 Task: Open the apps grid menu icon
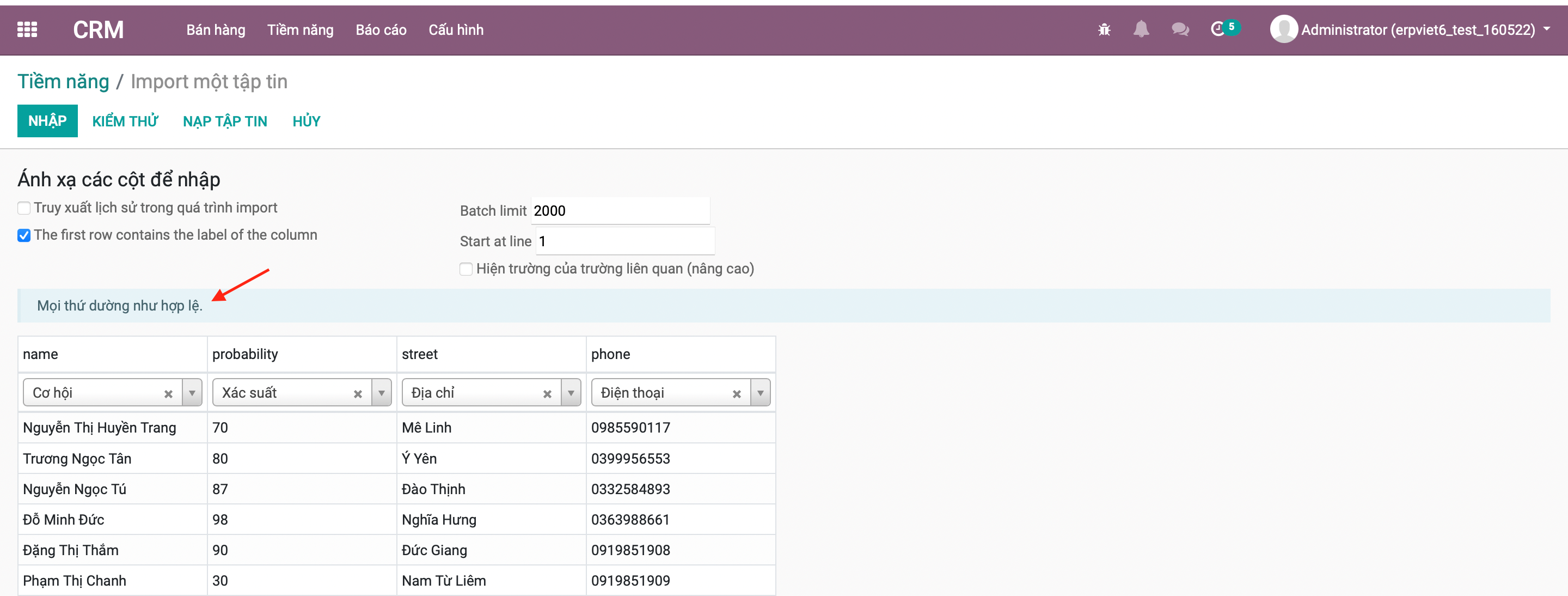(x=27, y=29)
